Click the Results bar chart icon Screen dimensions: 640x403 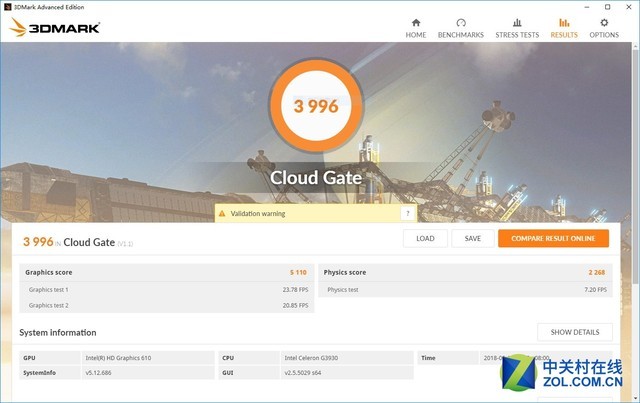[564, 22]
